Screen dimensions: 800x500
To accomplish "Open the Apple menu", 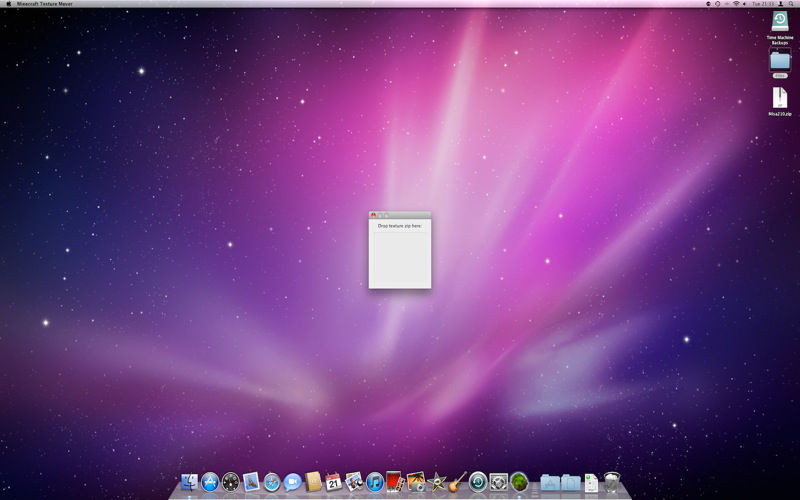I will 8,4.
